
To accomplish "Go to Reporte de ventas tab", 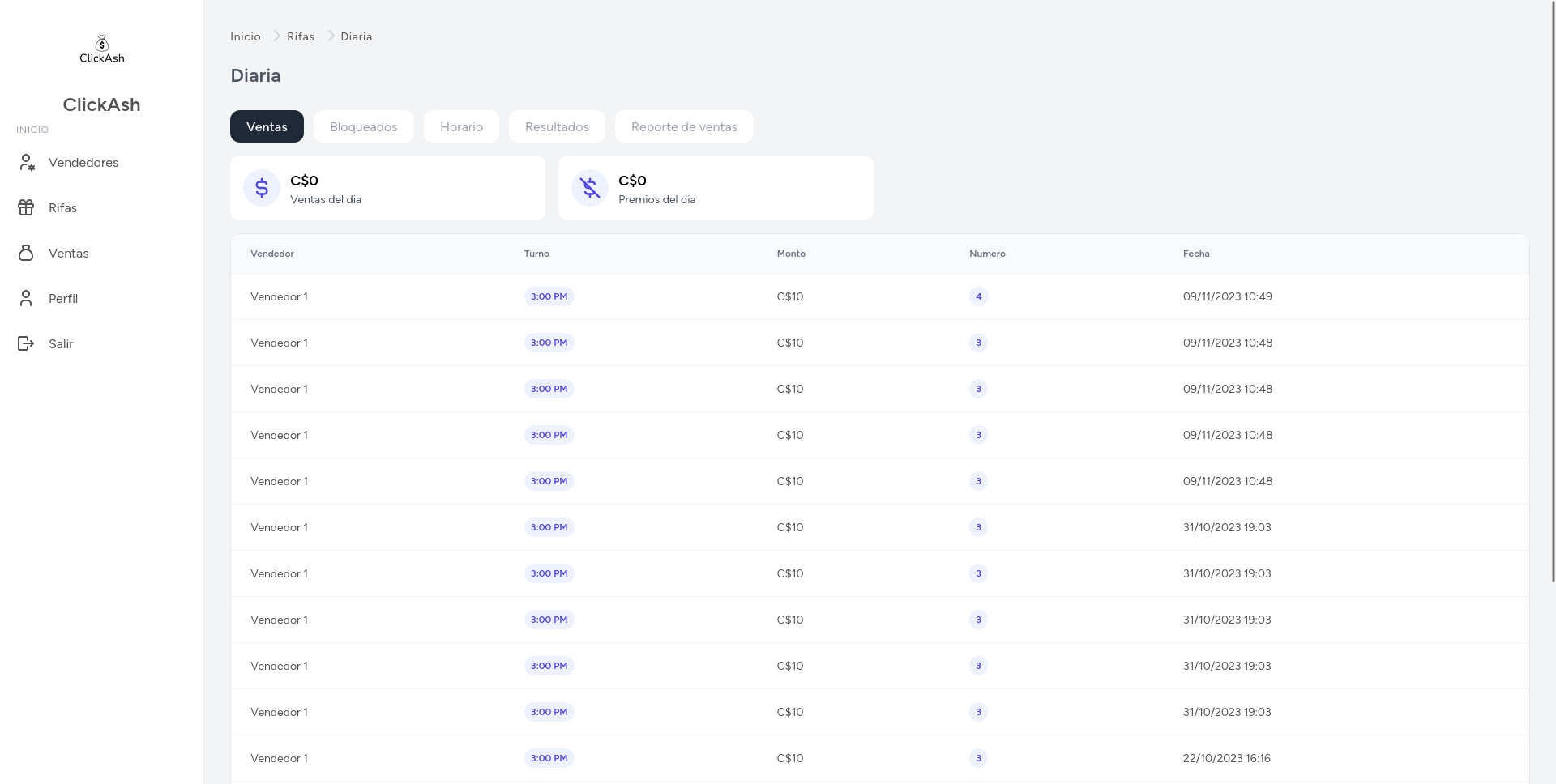I will coord(684,127).
